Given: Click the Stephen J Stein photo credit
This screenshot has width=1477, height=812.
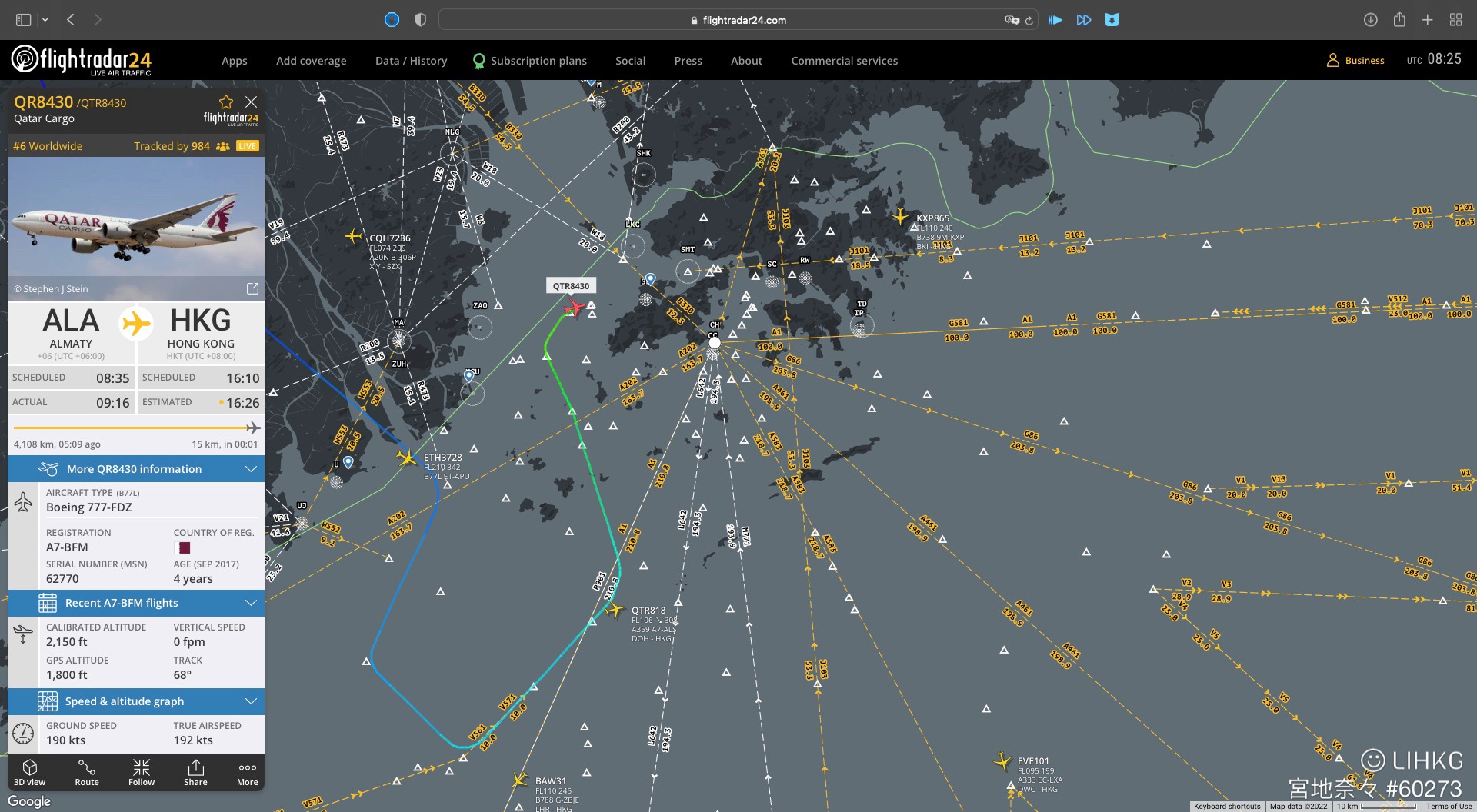Looking at the screenshot, I should [x=51, y=289].
